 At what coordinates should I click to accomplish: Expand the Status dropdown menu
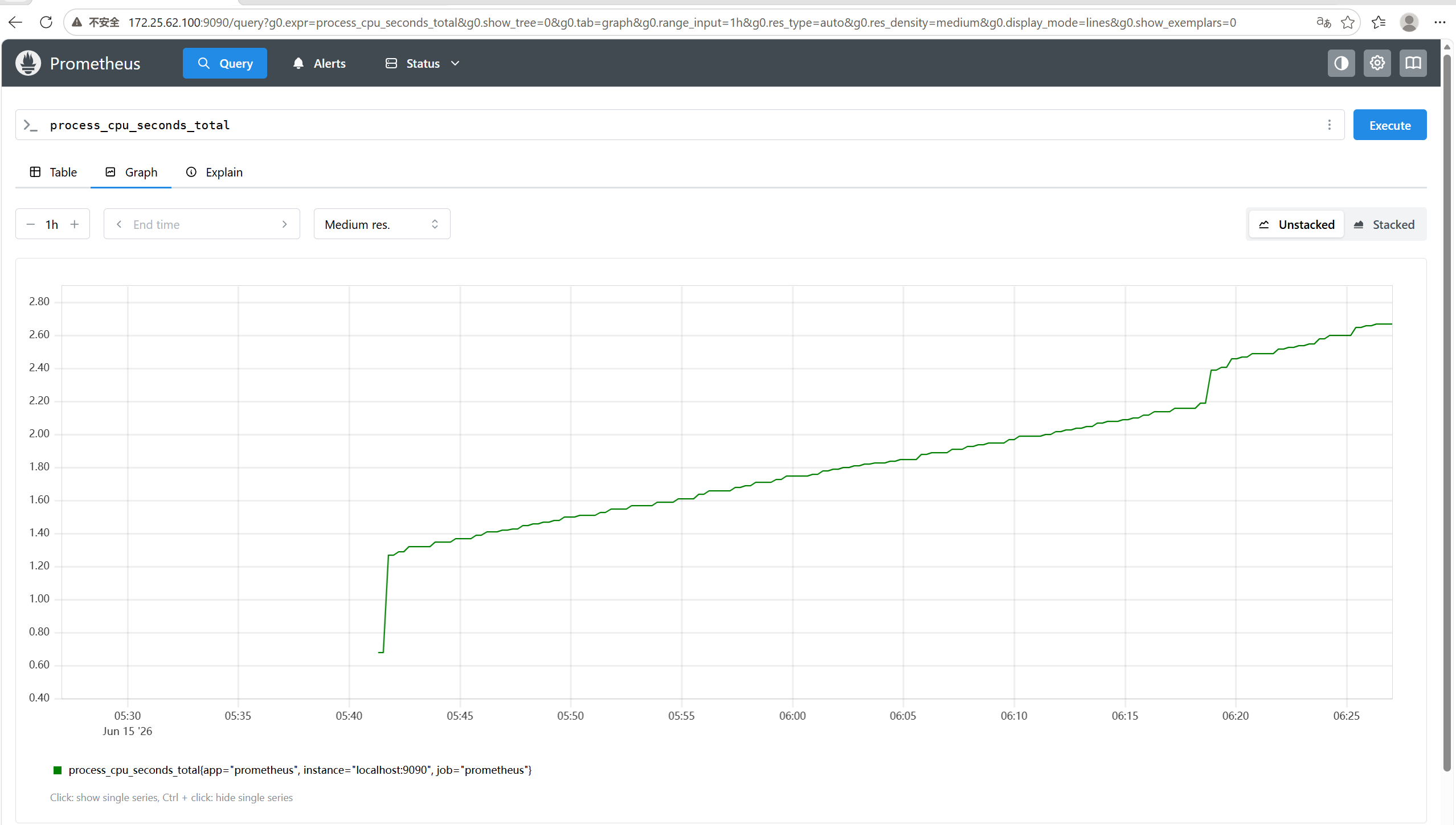(x=423, y=63)
